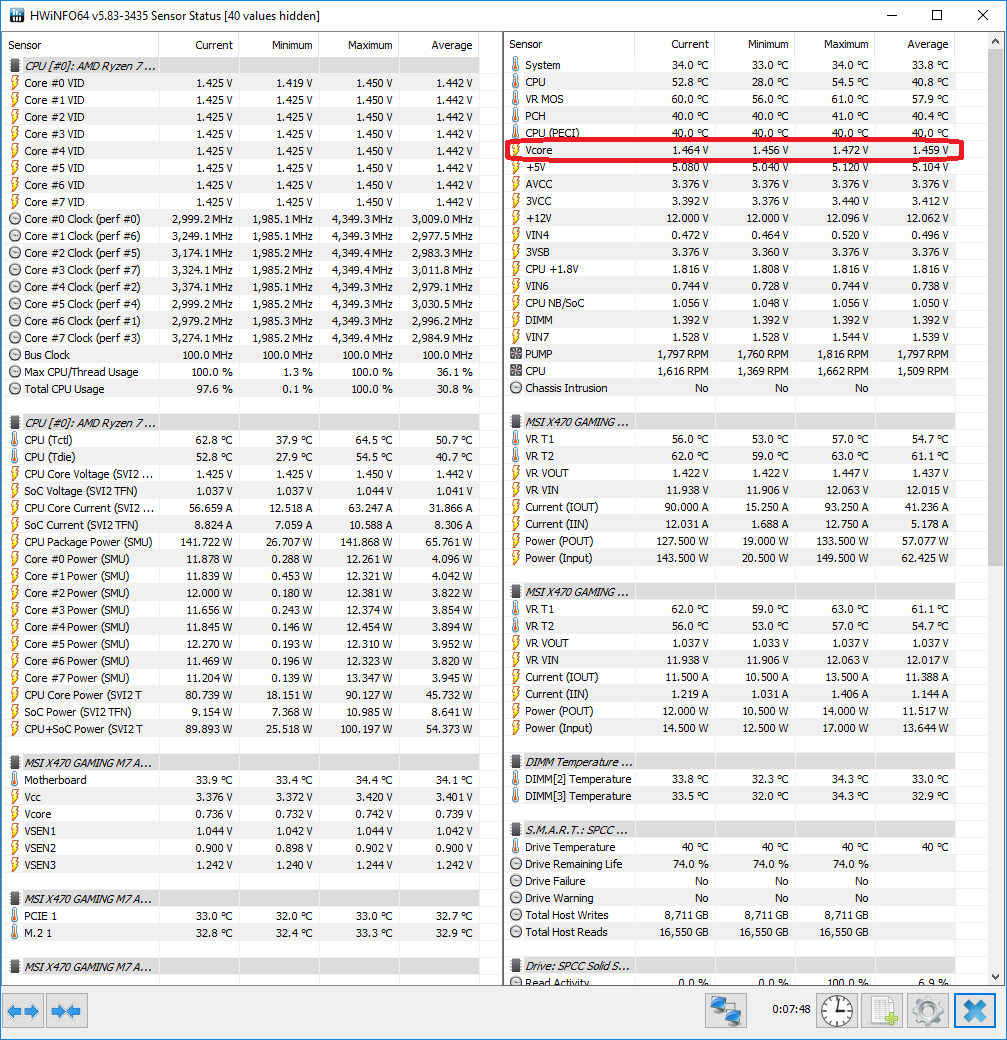Reset min/max values with the clock icon
1007x1040 pixels.
tap(837, 1011)
